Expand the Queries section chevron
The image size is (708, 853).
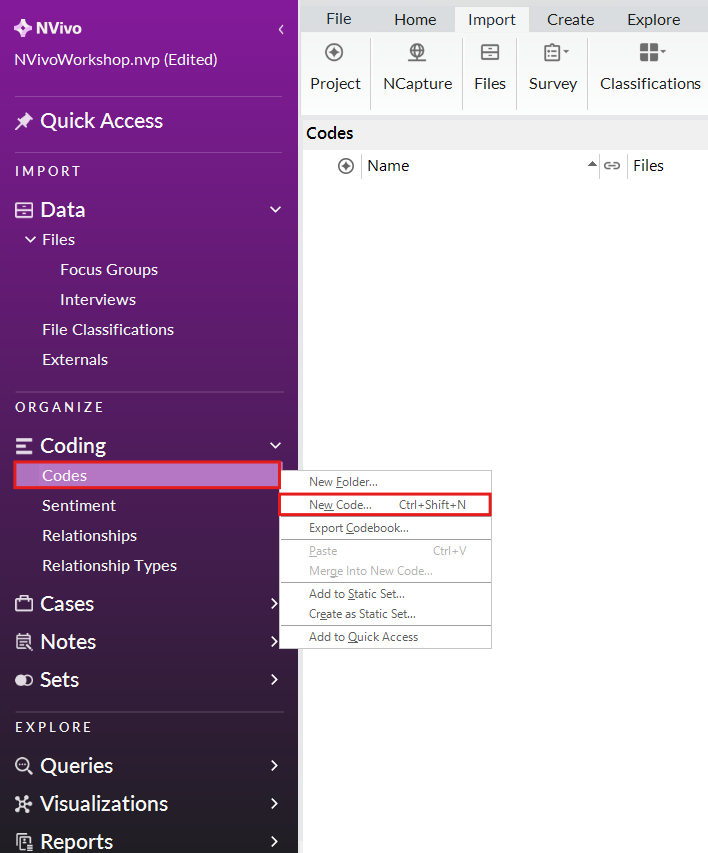coord(274,766)
